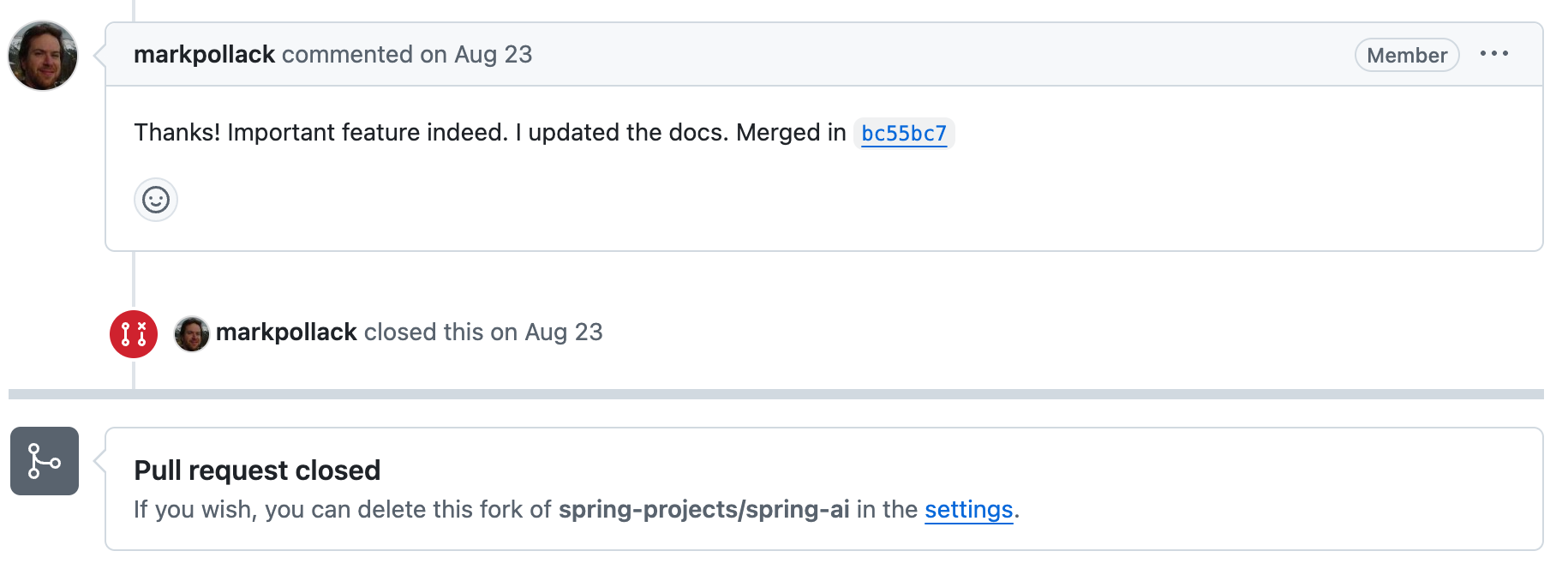Click the word 'commented' in comment header
Screen dimensions: 1568x569
pyautogui.click(x=347, y=55)
